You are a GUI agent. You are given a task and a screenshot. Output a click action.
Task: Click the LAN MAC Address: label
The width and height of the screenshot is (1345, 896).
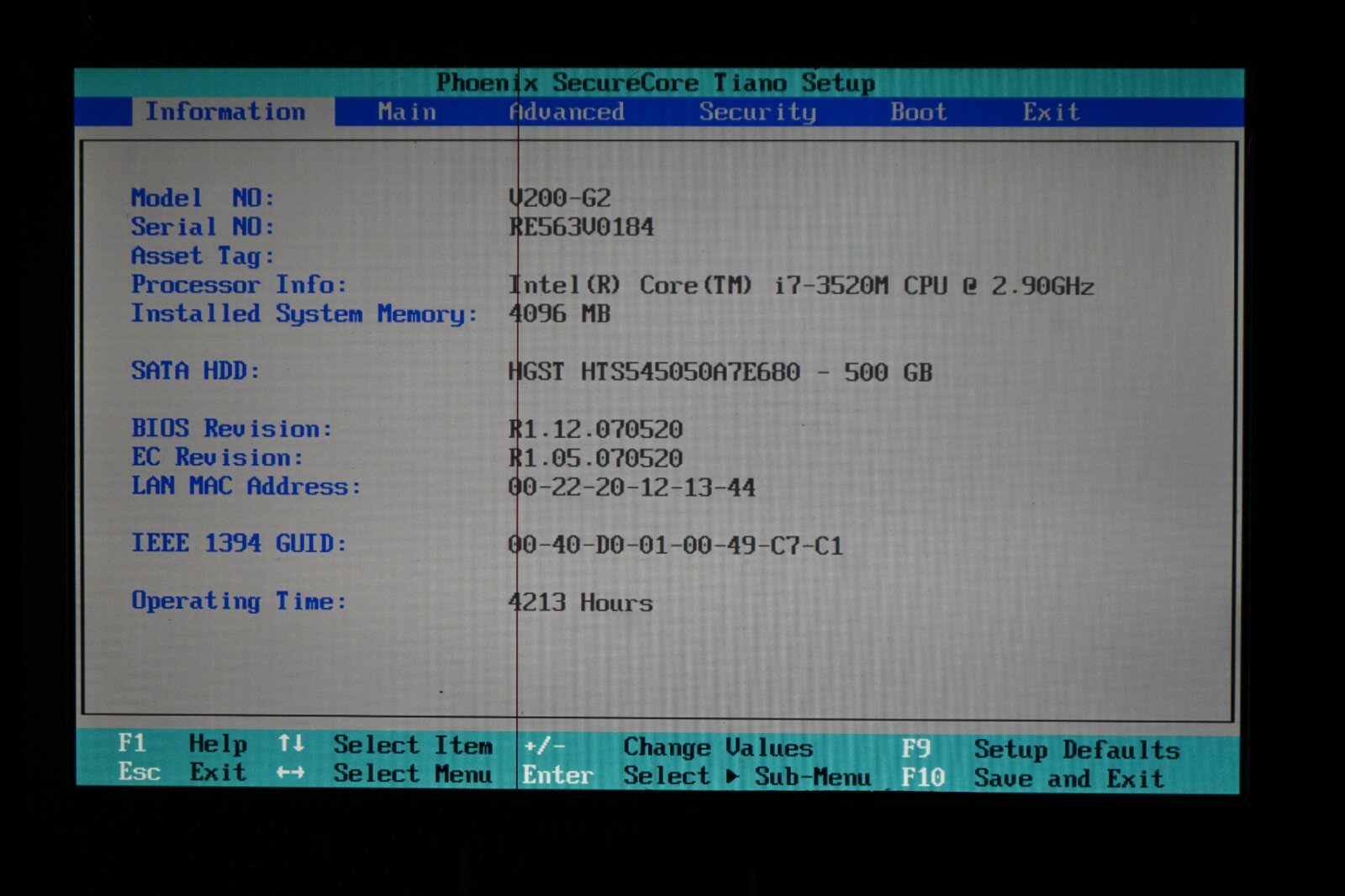pos(246,486)
